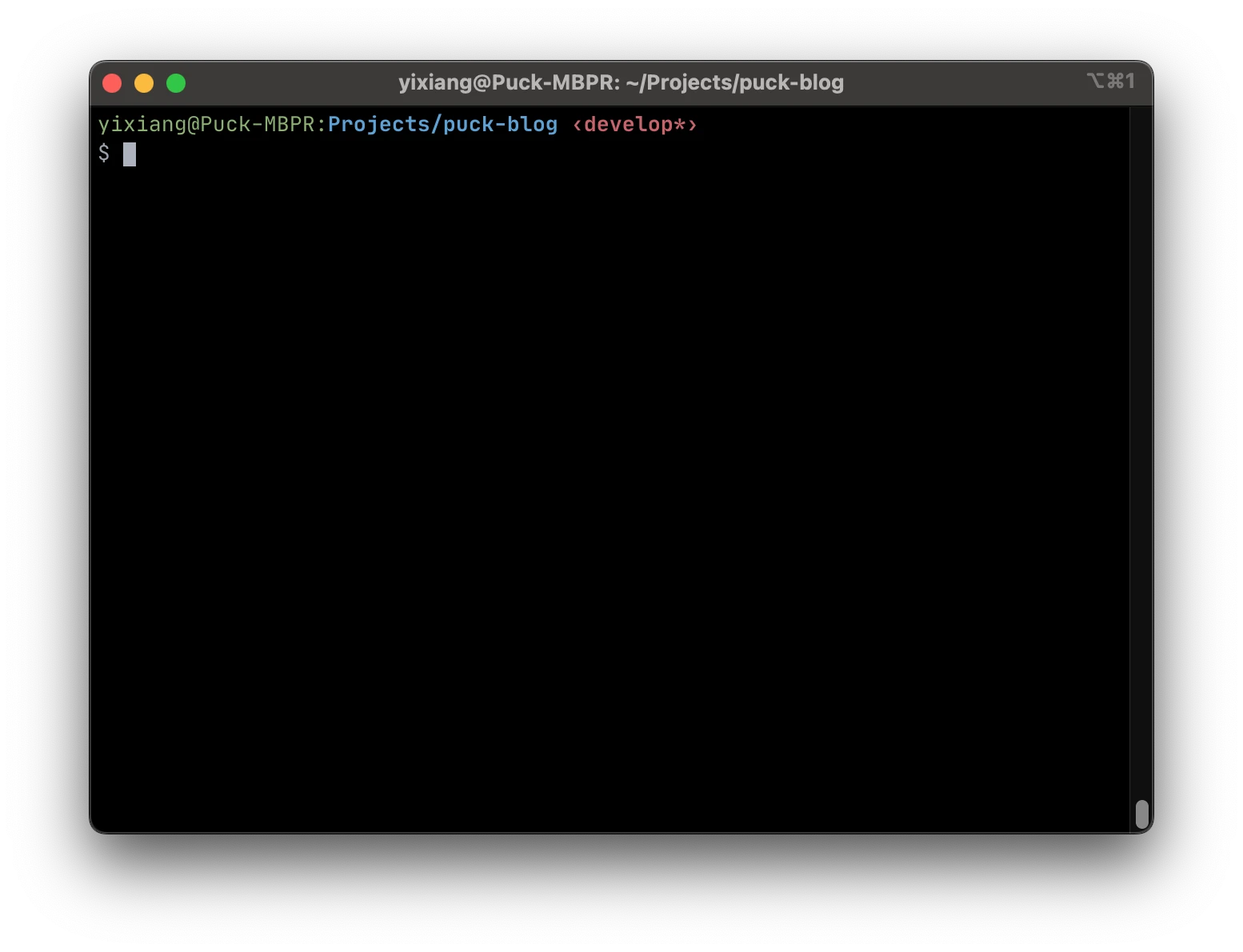The image size is (1243, 952).
Task: Click the ⌥⌘1 shortcut indicator
Action: [x=1111, y=81]
